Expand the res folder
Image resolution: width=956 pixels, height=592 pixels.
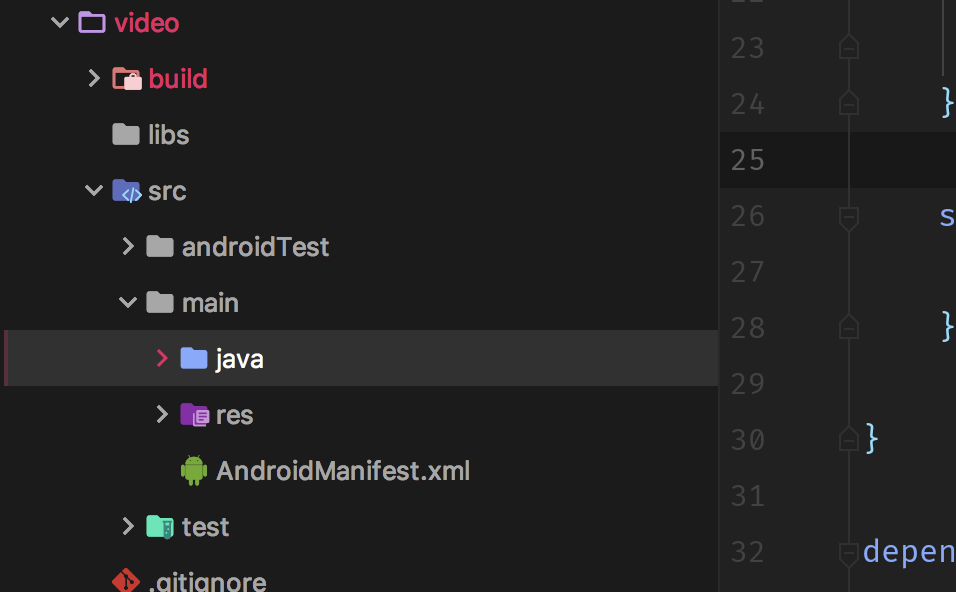(x=162, y=415)
